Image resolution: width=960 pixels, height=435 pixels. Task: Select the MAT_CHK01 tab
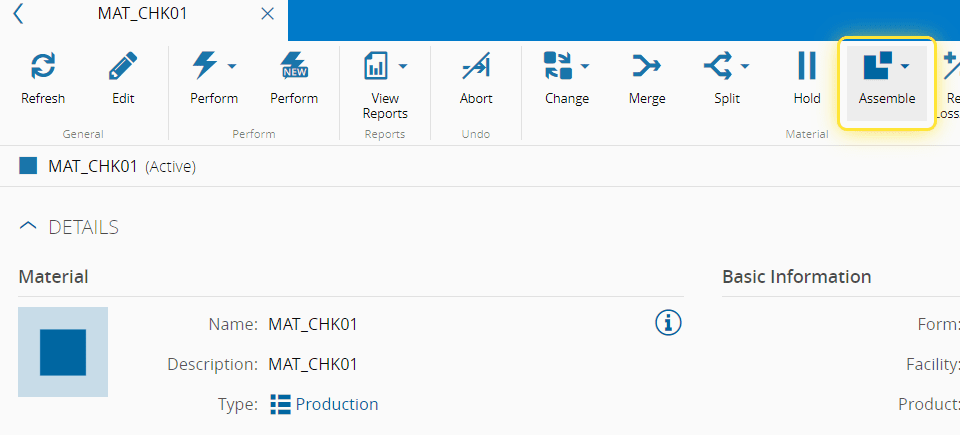pos(142,14)
